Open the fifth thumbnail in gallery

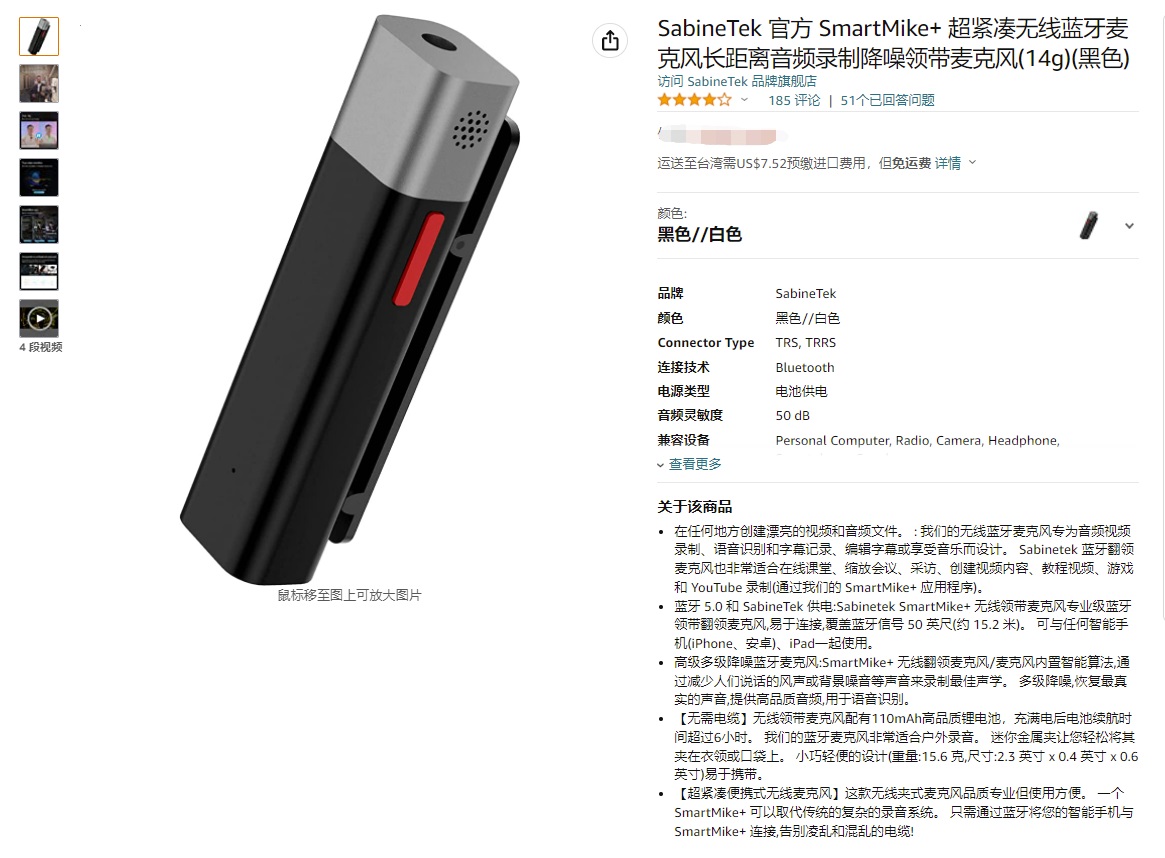[x=39, y=224]
